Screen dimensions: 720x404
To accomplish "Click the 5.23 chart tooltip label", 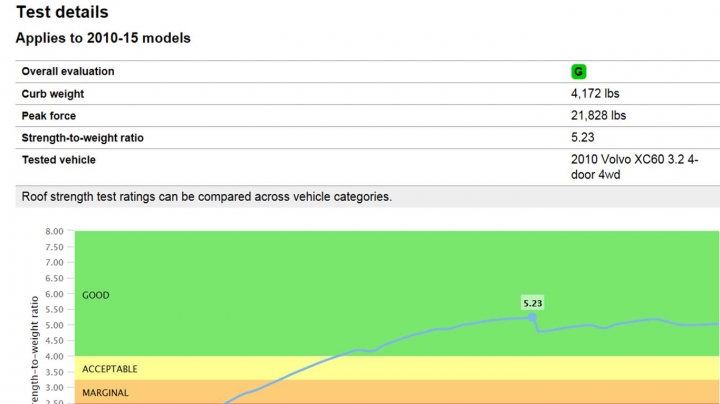I will [x=533, y=303].
